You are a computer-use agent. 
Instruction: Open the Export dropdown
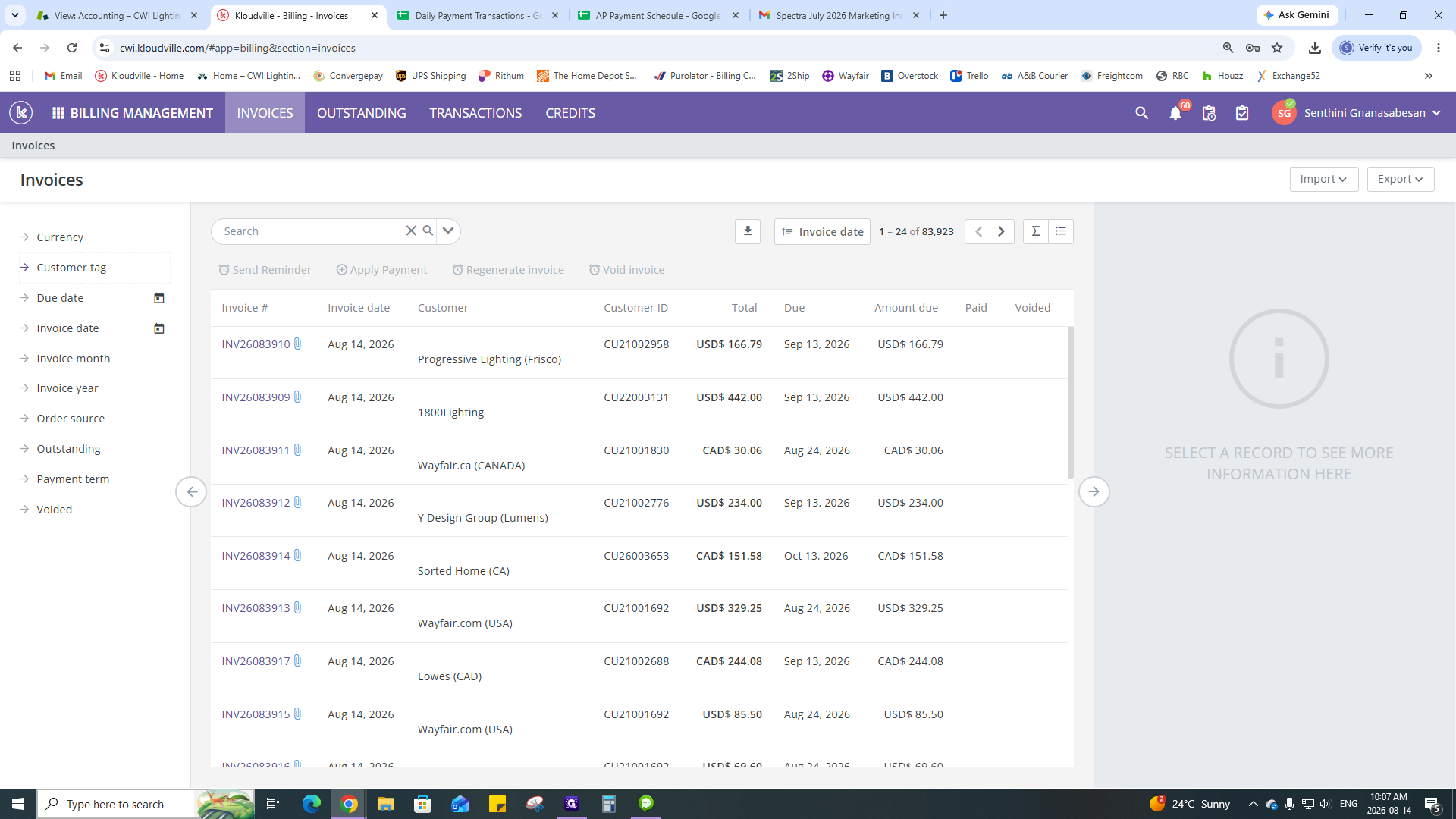[x=1401, y=179]
